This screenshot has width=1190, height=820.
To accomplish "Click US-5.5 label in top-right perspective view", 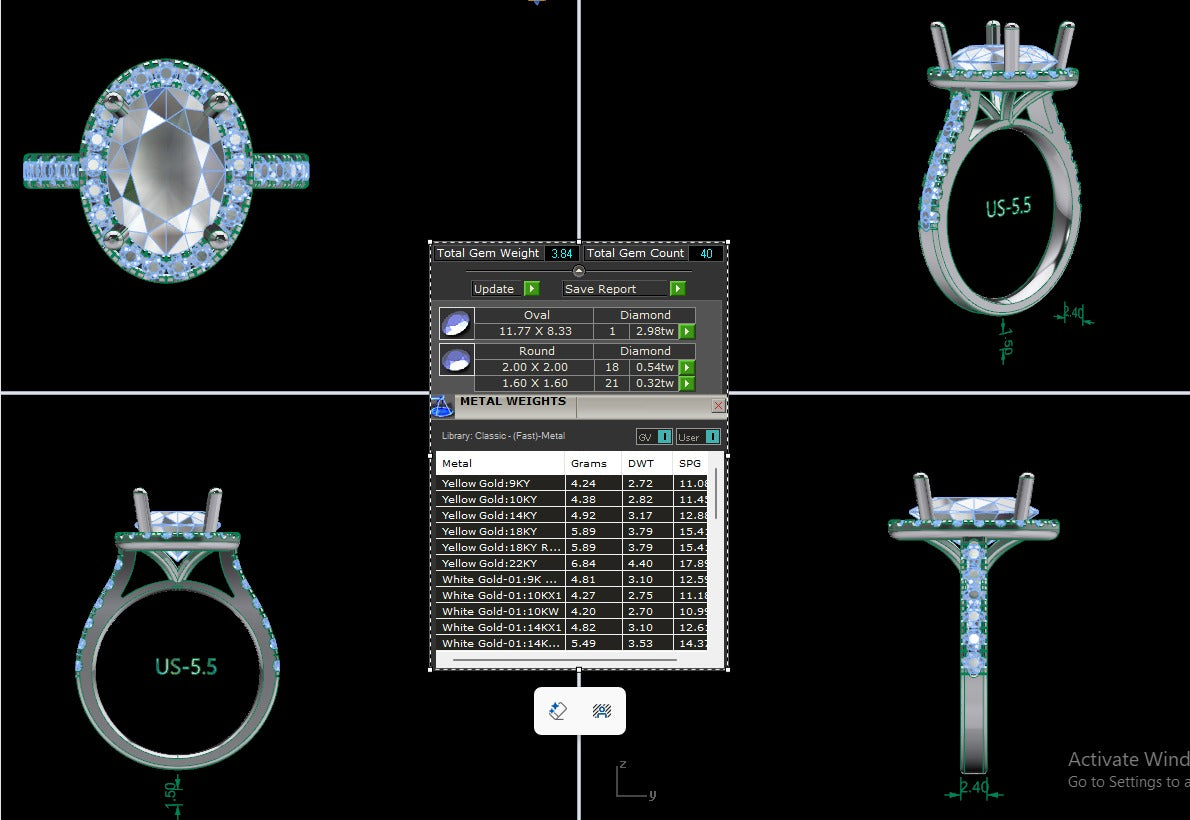I will point(1008,207).
